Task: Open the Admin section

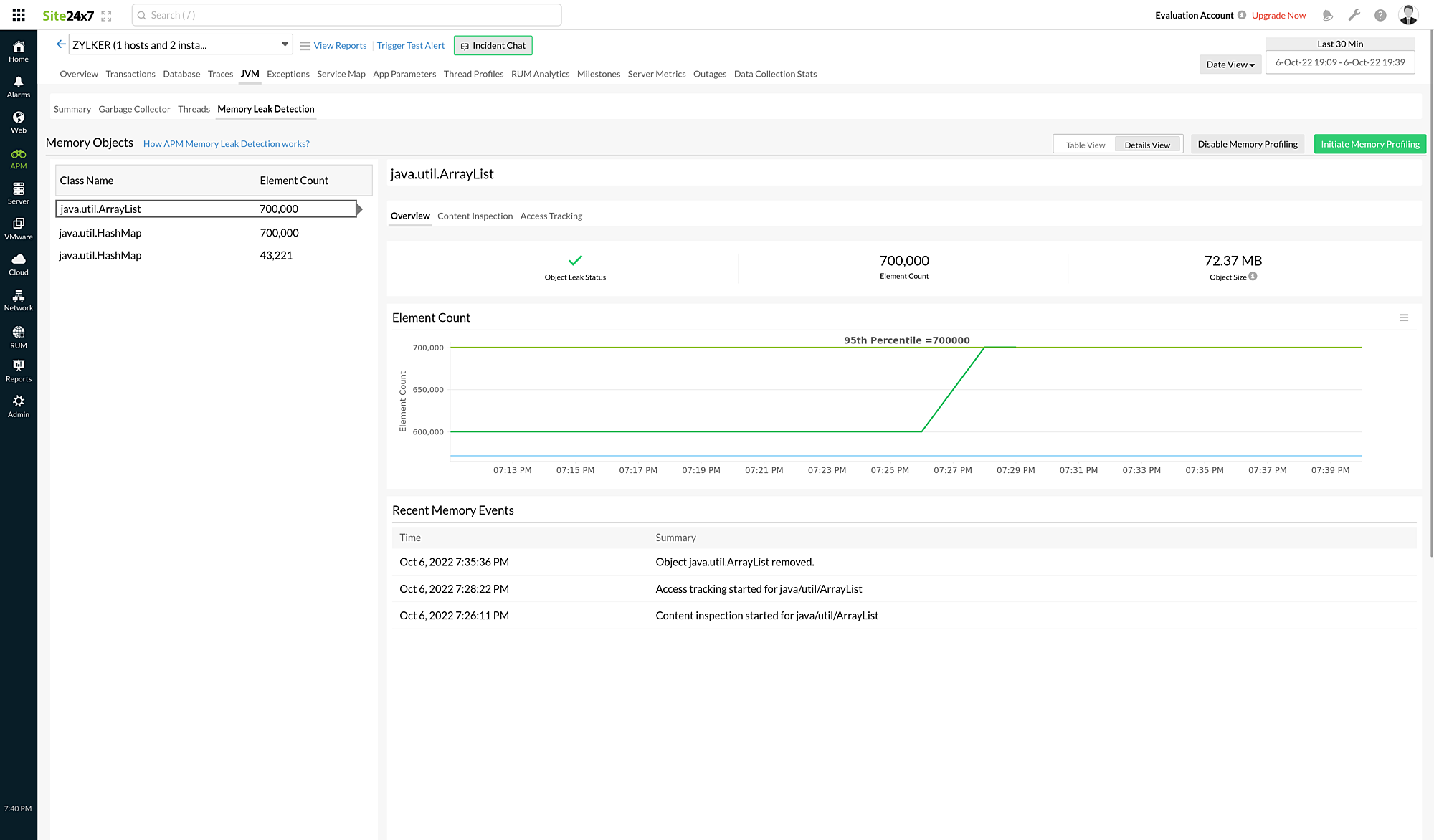Action: coord(18,405)
